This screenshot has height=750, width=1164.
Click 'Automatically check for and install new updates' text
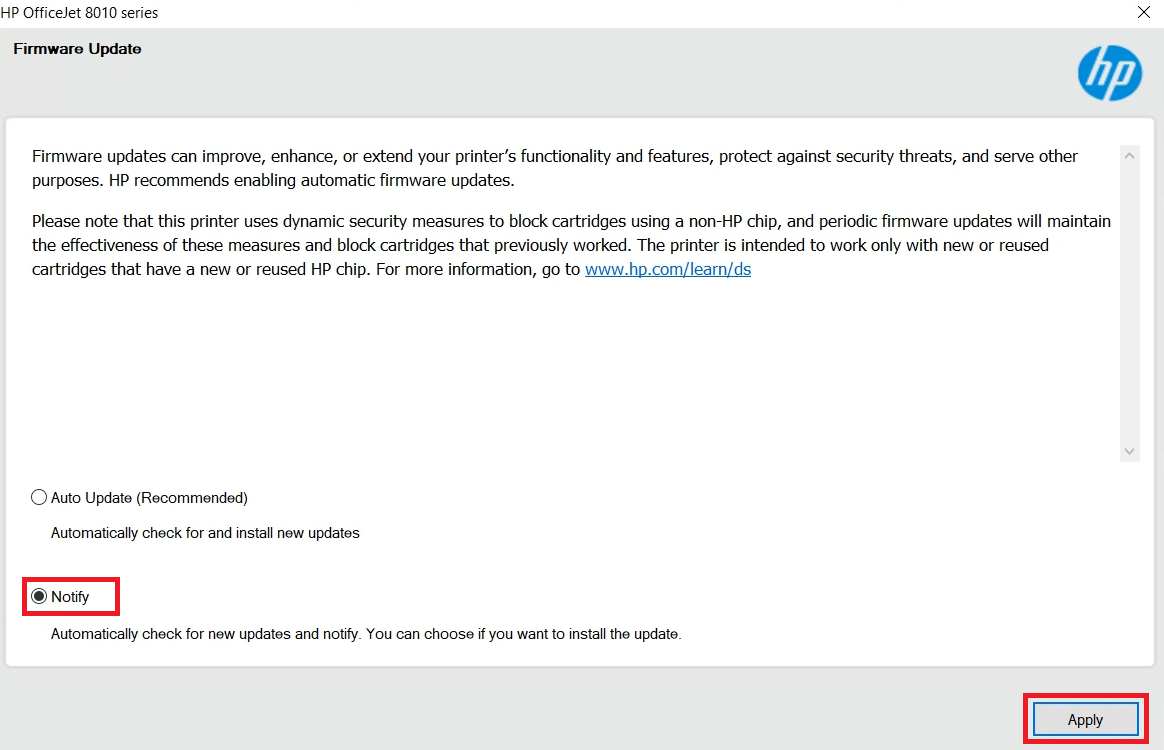pyautogui.click(x=205, y=533)
